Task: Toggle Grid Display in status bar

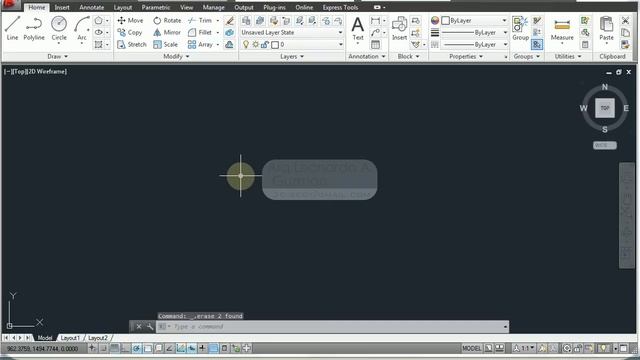Action: pos(115,348)
